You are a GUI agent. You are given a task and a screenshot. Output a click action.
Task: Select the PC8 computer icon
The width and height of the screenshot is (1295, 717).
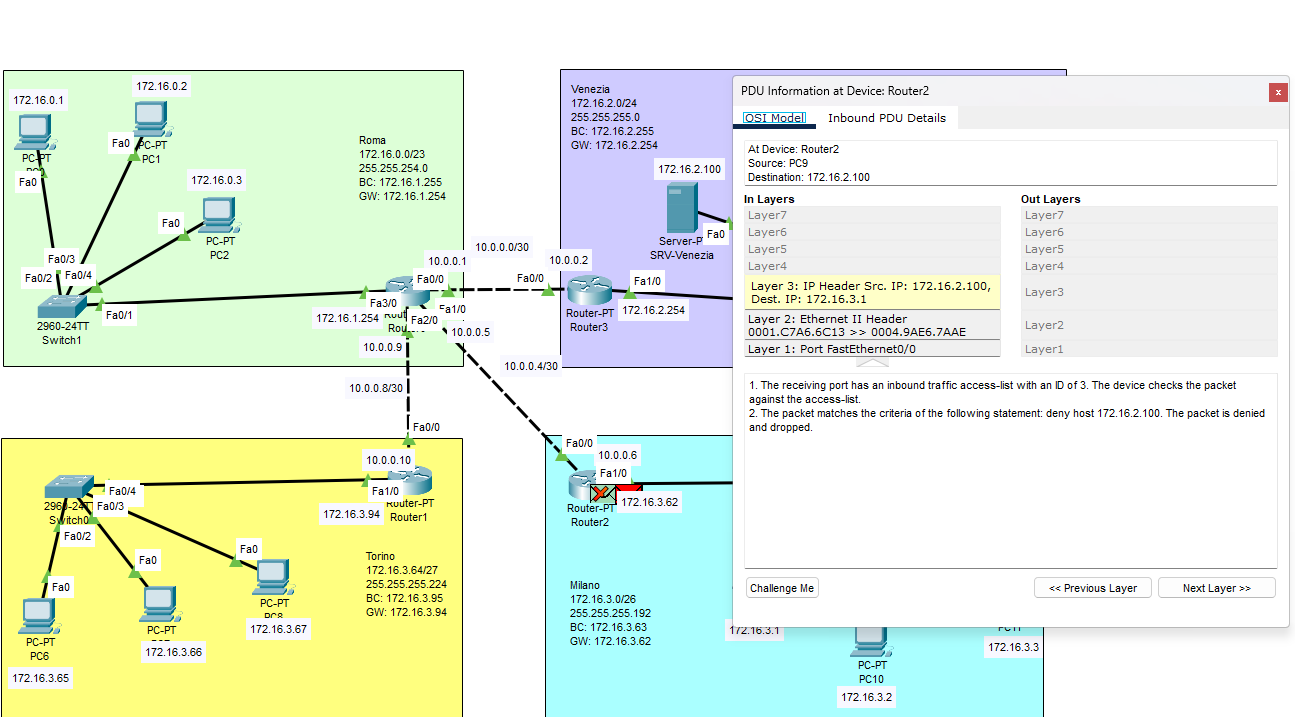click(x=273, y=576)
